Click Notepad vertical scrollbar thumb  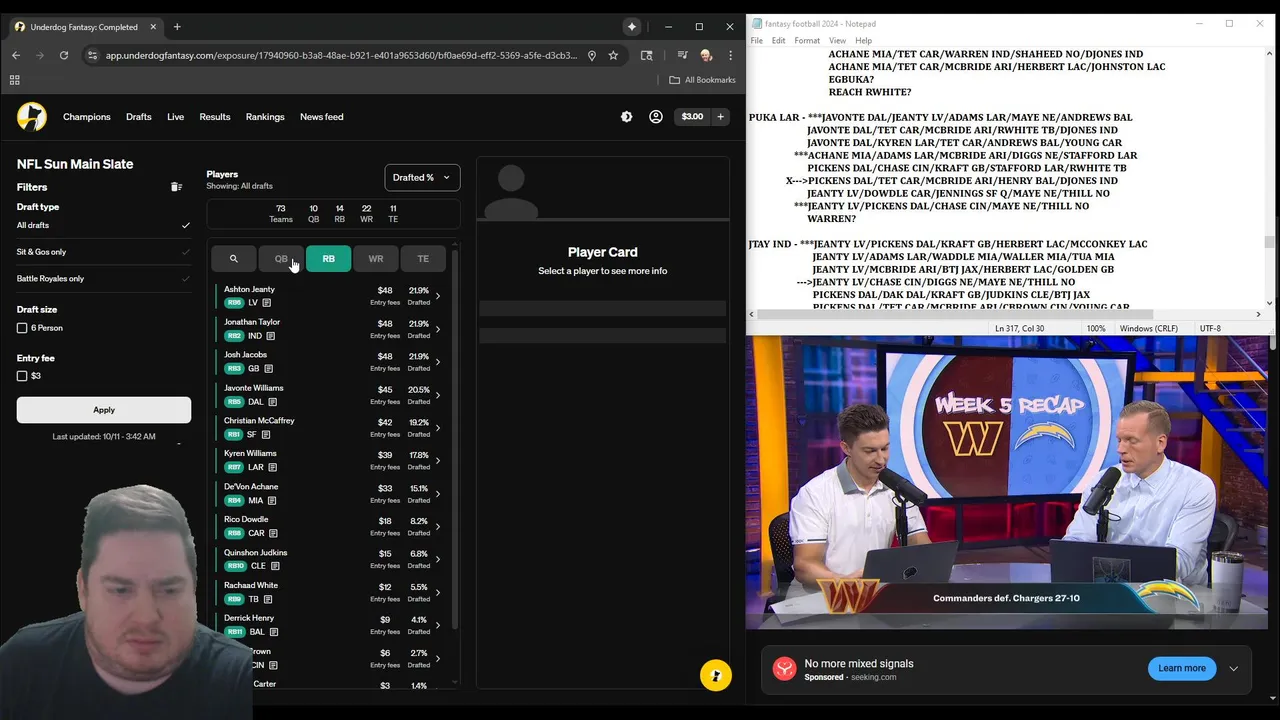pyautogui.click(x=1270, y=242)
